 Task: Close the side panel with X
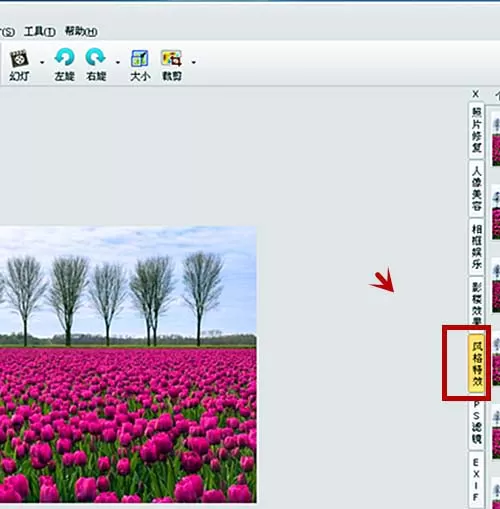pos(476,94)
